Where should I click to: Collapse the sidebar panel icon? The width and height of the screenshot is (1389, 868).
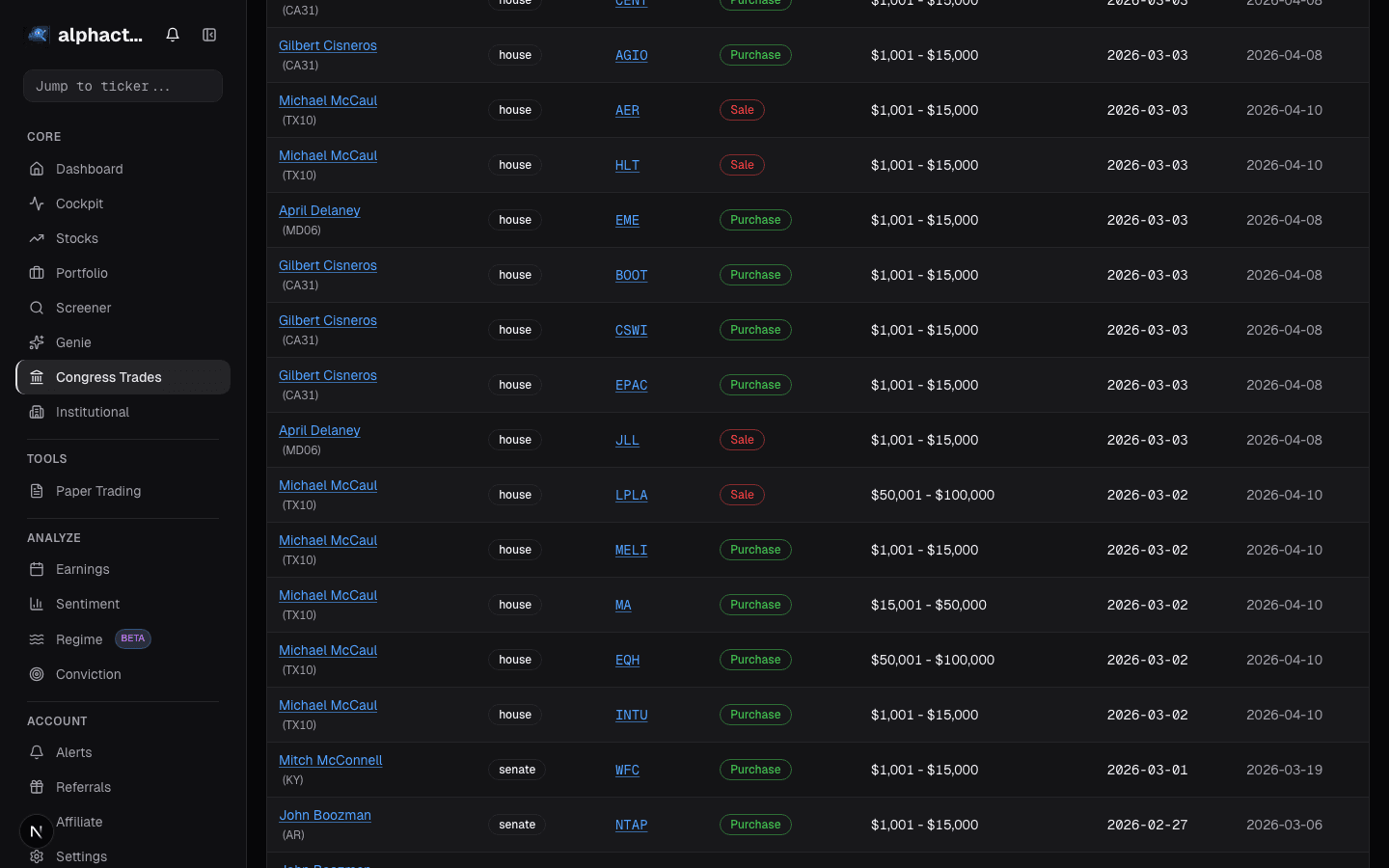[x=209, y=35]
